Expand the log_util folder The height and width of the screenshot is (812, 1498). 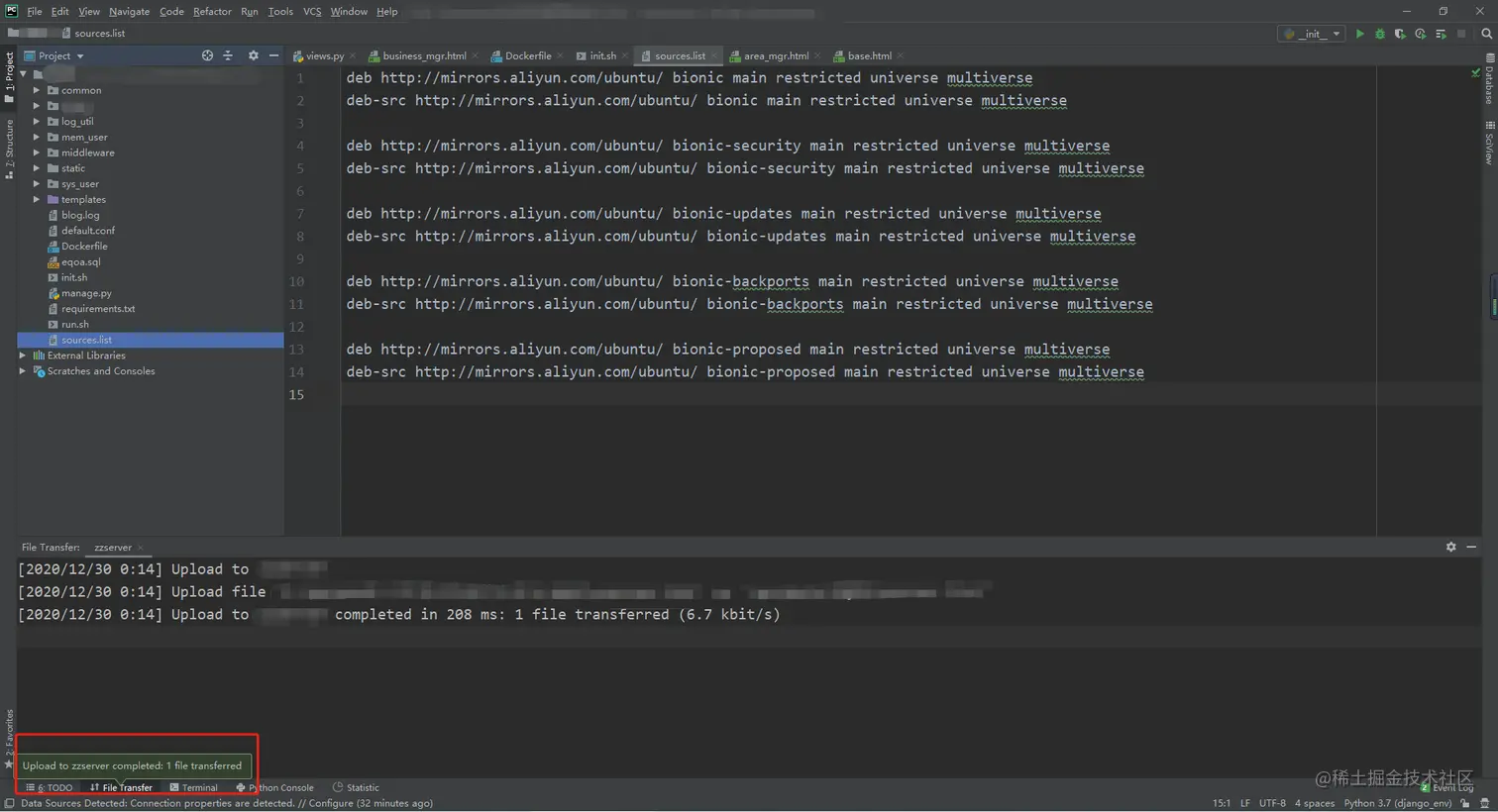[37, 122]
